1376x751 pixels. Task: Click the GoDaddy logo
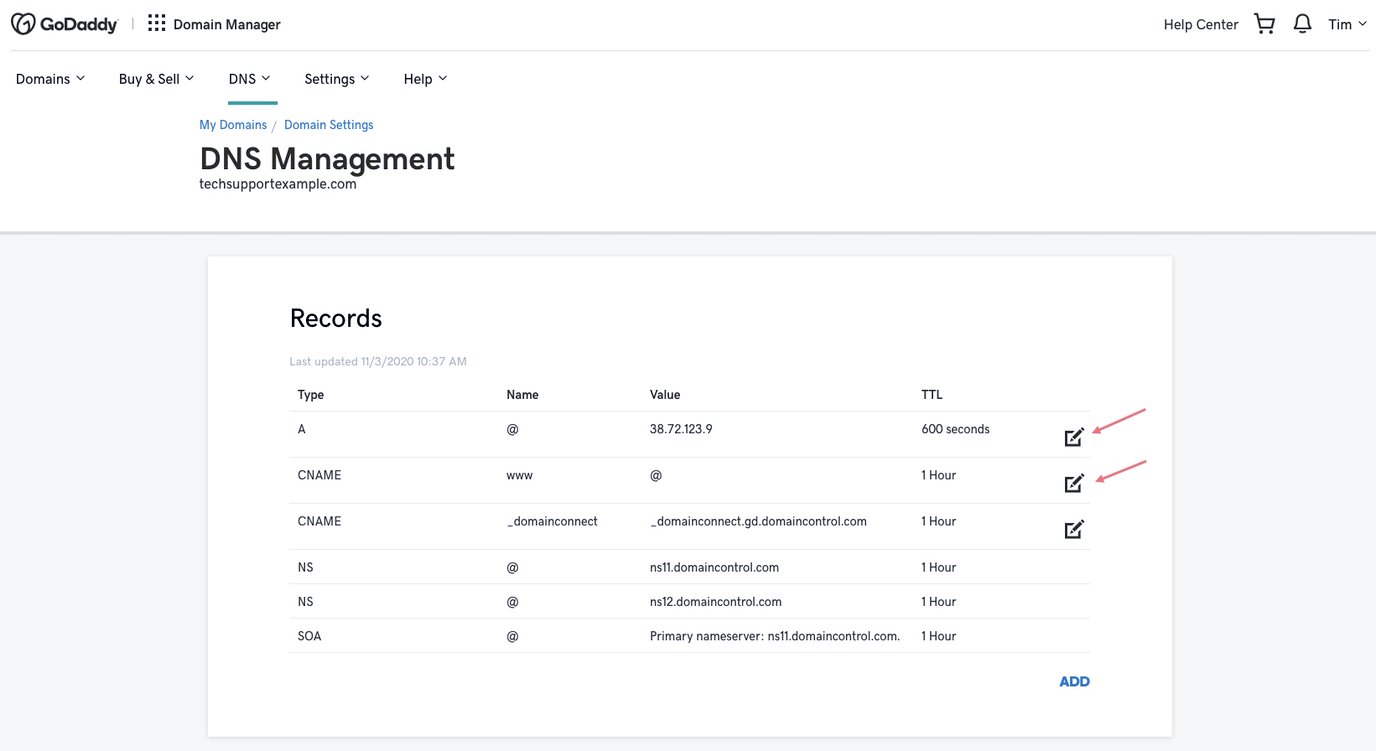click(64, 24)
